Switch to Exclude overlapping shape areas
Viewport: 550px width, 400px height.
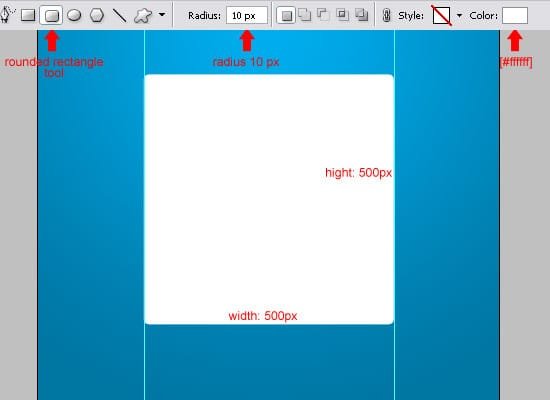pos(361,15)
